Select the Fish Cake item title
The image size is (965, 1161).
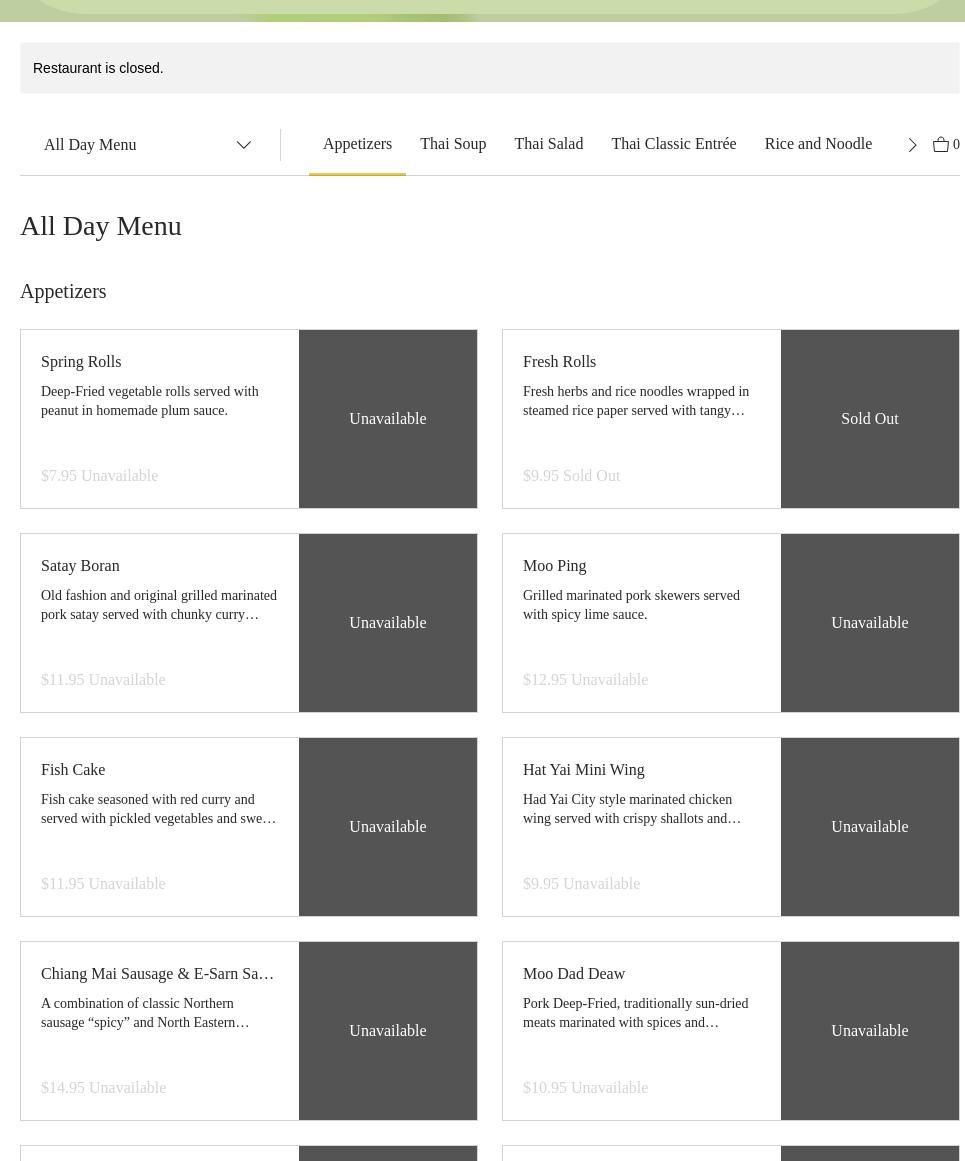pyautogui.click(x=73, y=770)
